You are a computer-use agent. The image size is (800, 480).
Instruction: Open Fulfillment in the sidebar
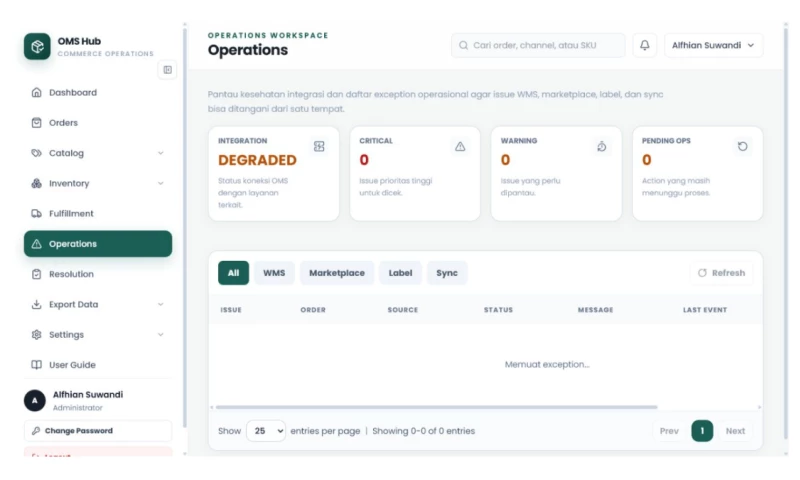[x=98, y=213]
